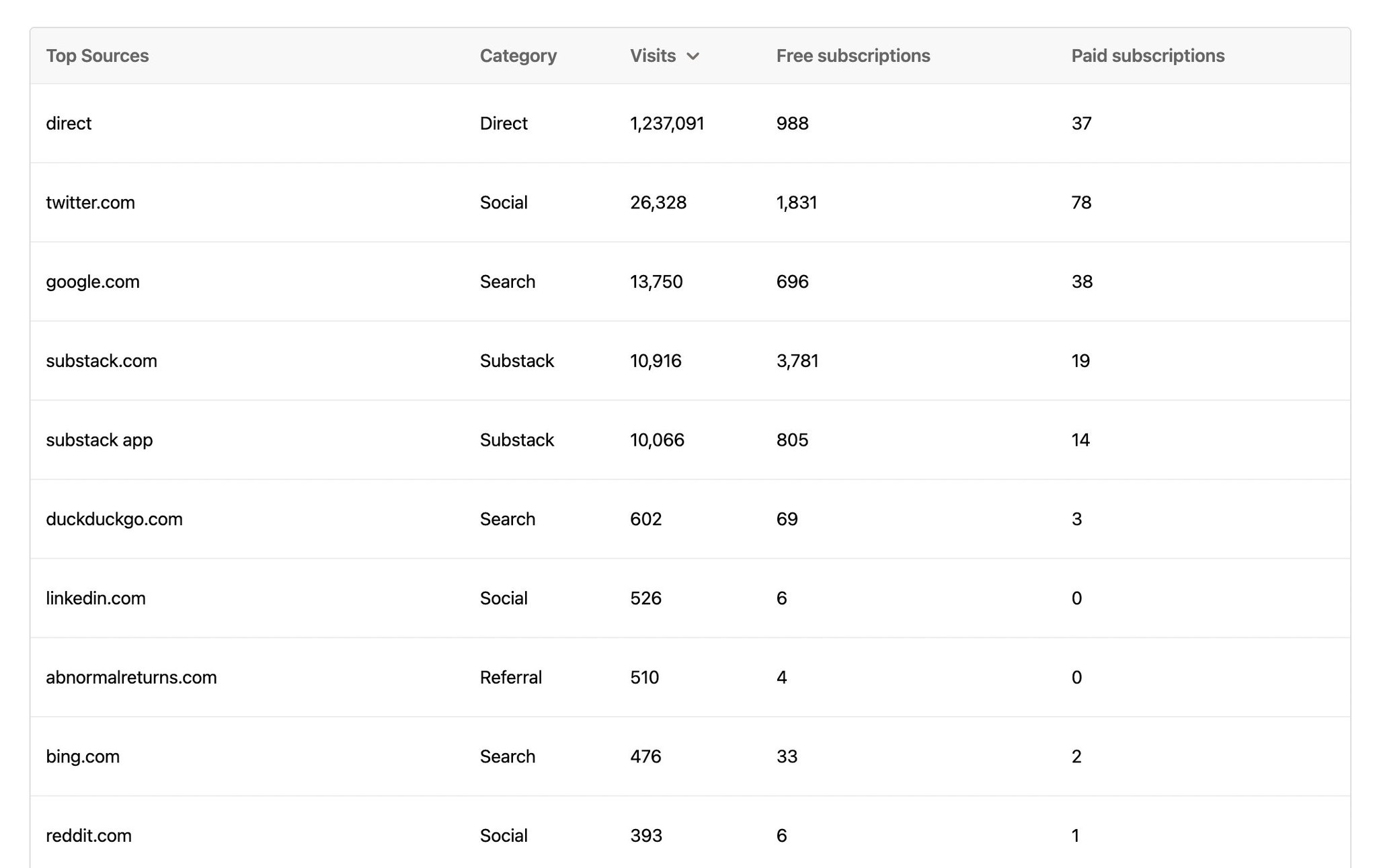Click duckduckgo.com's paid subscriptions value 3
Image resolution: width=1377 pixels, height=868 pixels.
pos(1077,519)
